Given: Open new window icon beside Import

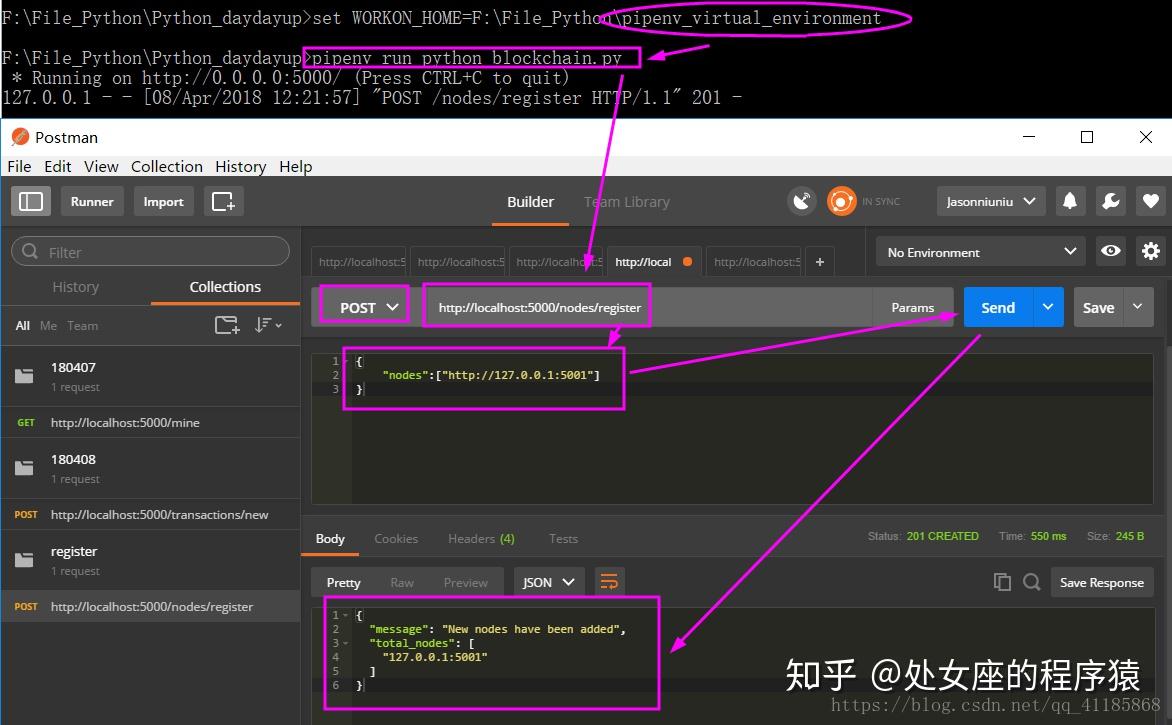Looking at the screenshot, I should pos(223,202).
